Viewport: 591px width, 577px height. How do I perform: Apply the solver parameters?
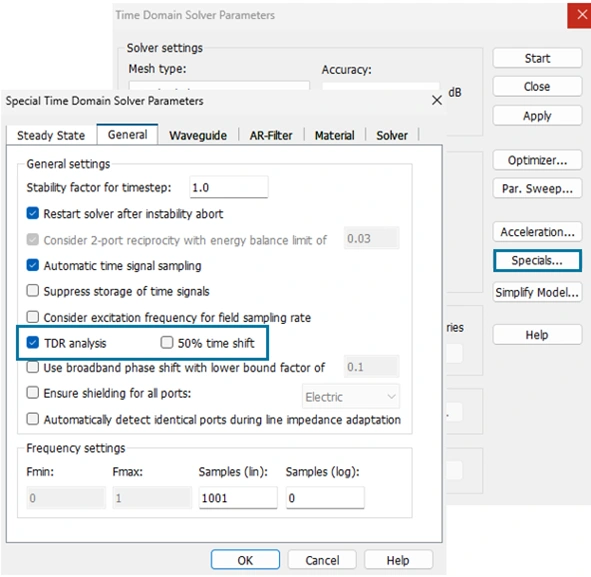click(x=537, y=116)
